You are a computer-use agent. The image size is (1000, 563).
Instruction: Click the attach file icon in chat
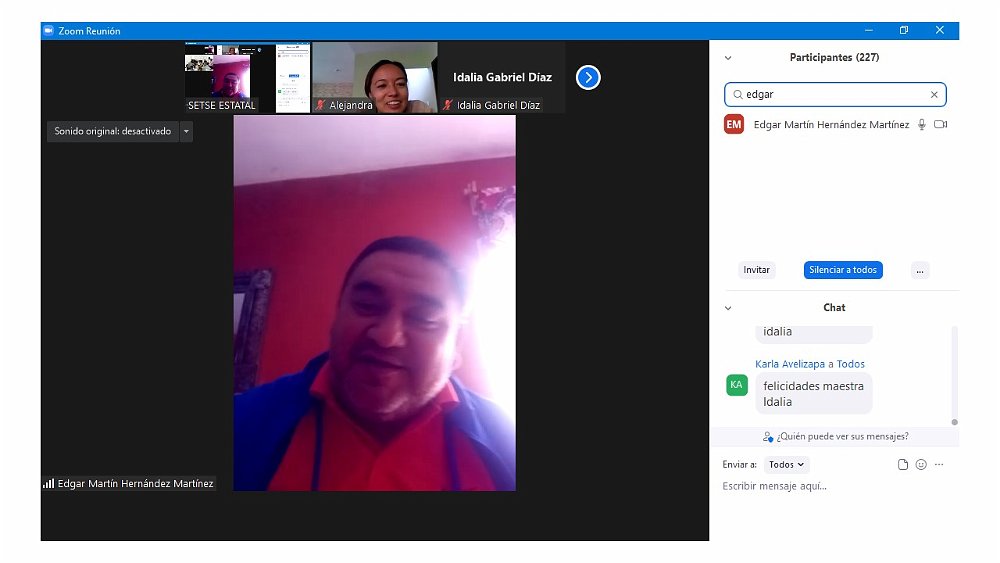tap(903, 465)
